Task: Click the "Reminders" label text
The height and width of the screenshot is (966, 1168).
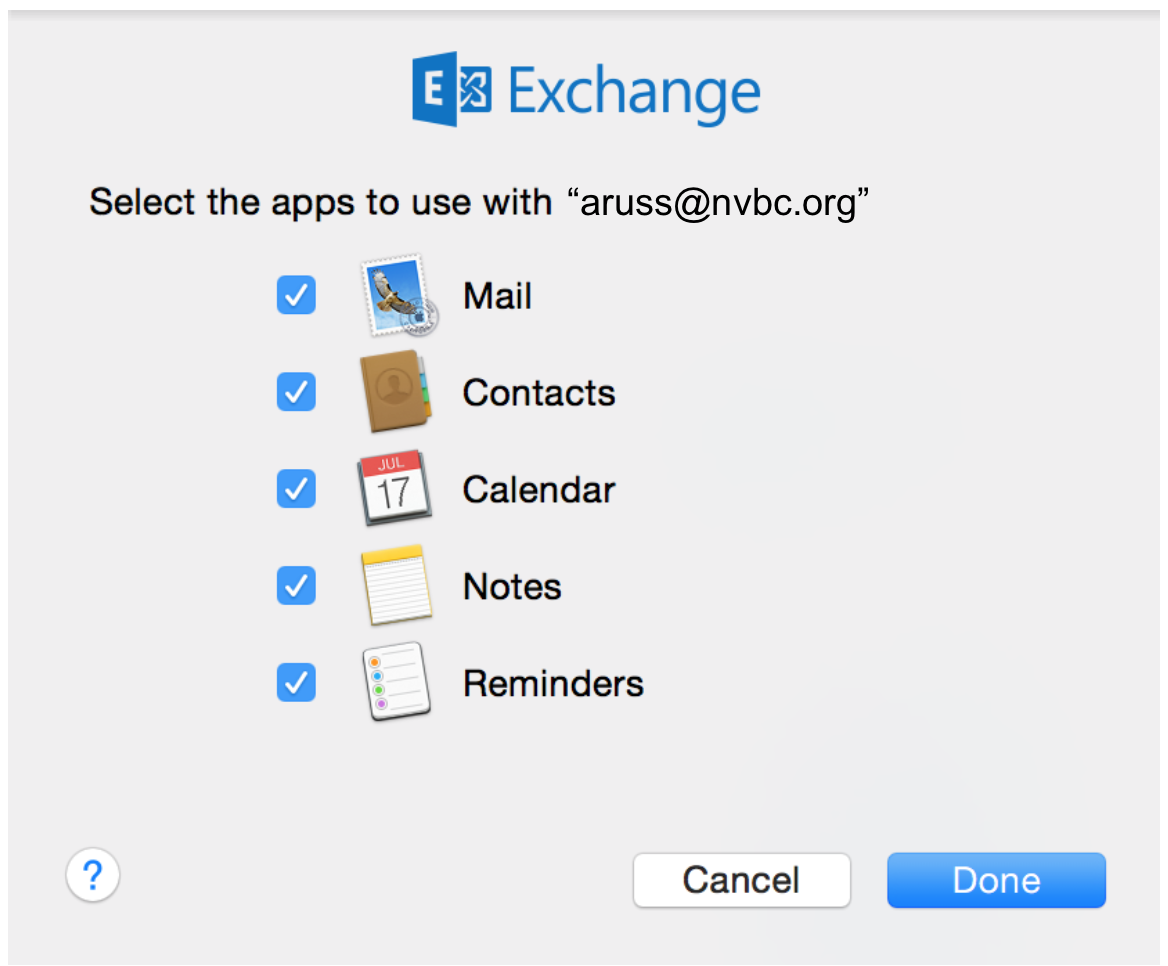Action: (x=553, y=683)
